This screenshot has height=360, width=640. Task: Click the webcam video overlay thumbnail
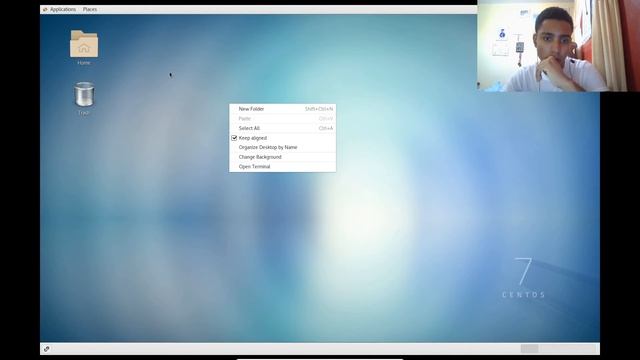[558, 46]
